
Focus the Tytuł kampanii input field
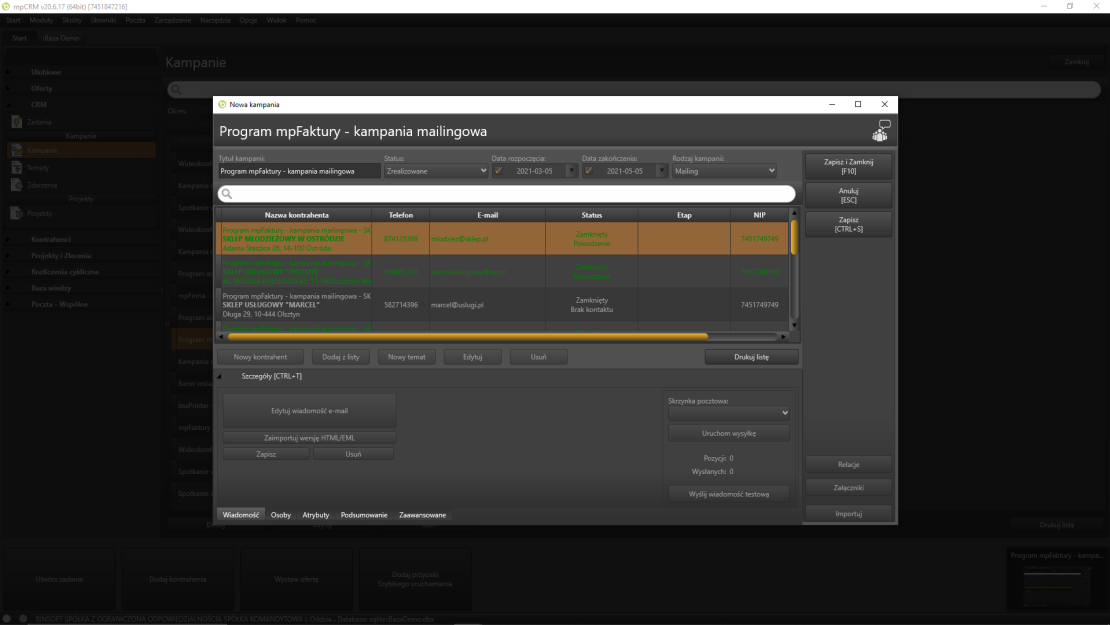[299, 171]
